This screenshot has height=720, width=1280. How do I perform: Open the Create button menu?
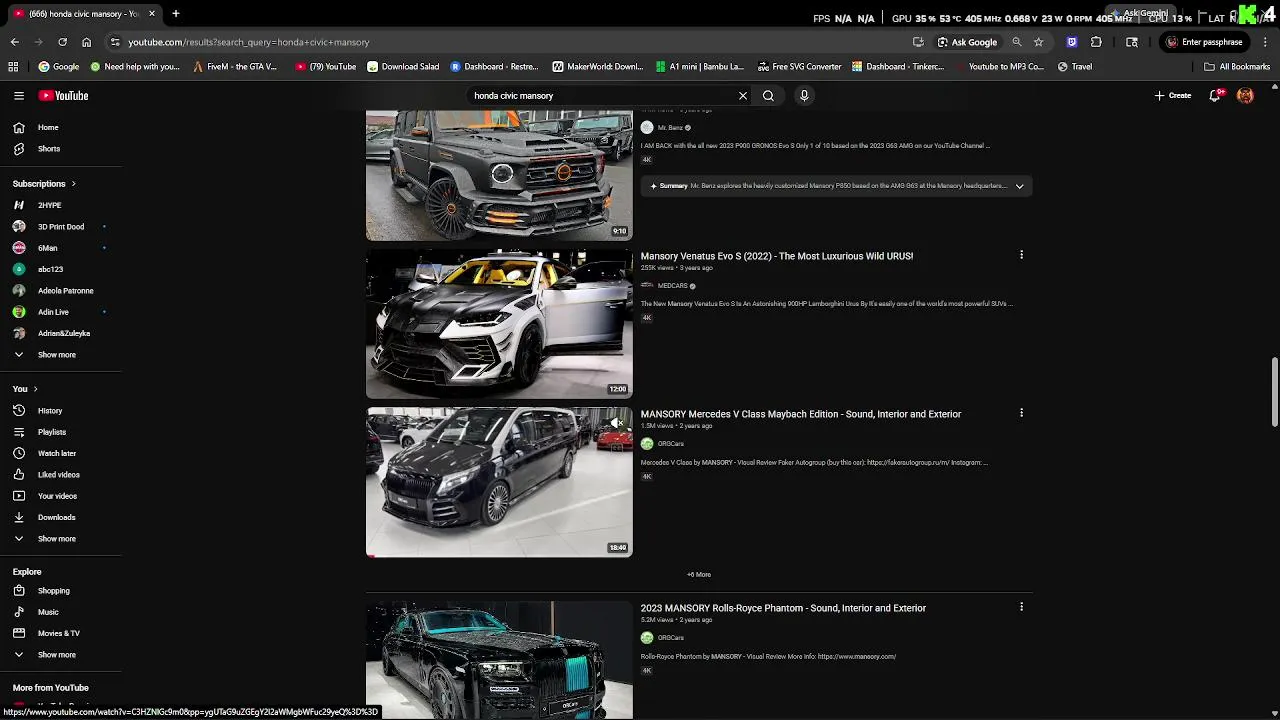(x=1172, y=95)
